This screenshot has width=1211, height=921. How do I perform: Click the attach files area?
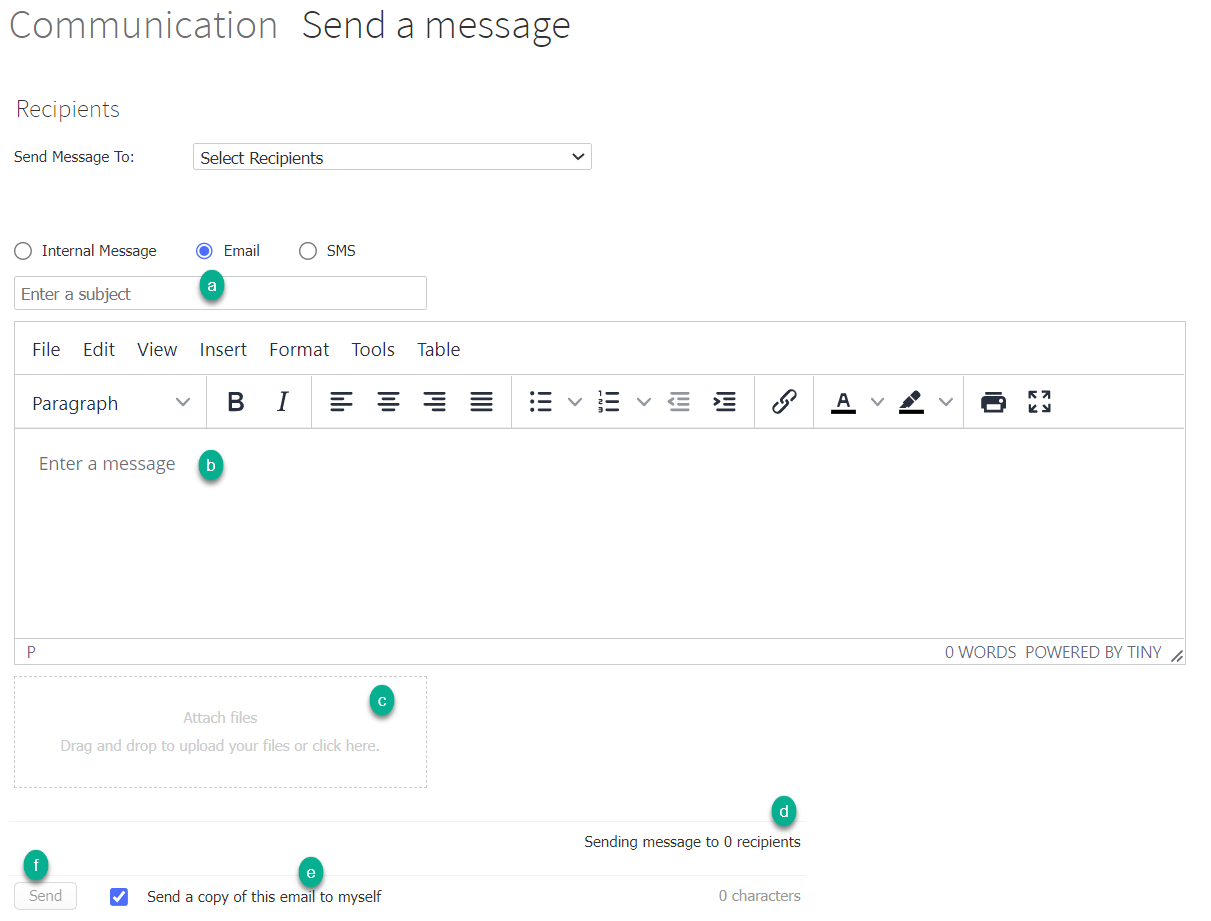click(220, 732)
